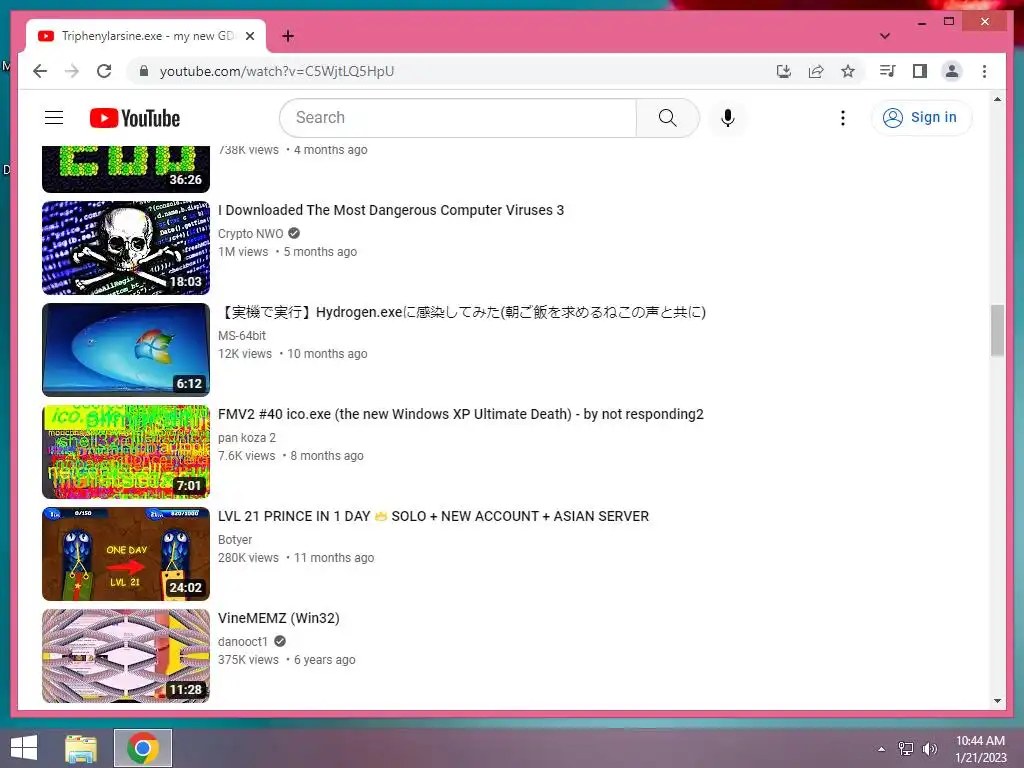Click the install app icon in address bar
This screenshot has height=768, width=1024.
pyautogui.click(x=784, y=71)
